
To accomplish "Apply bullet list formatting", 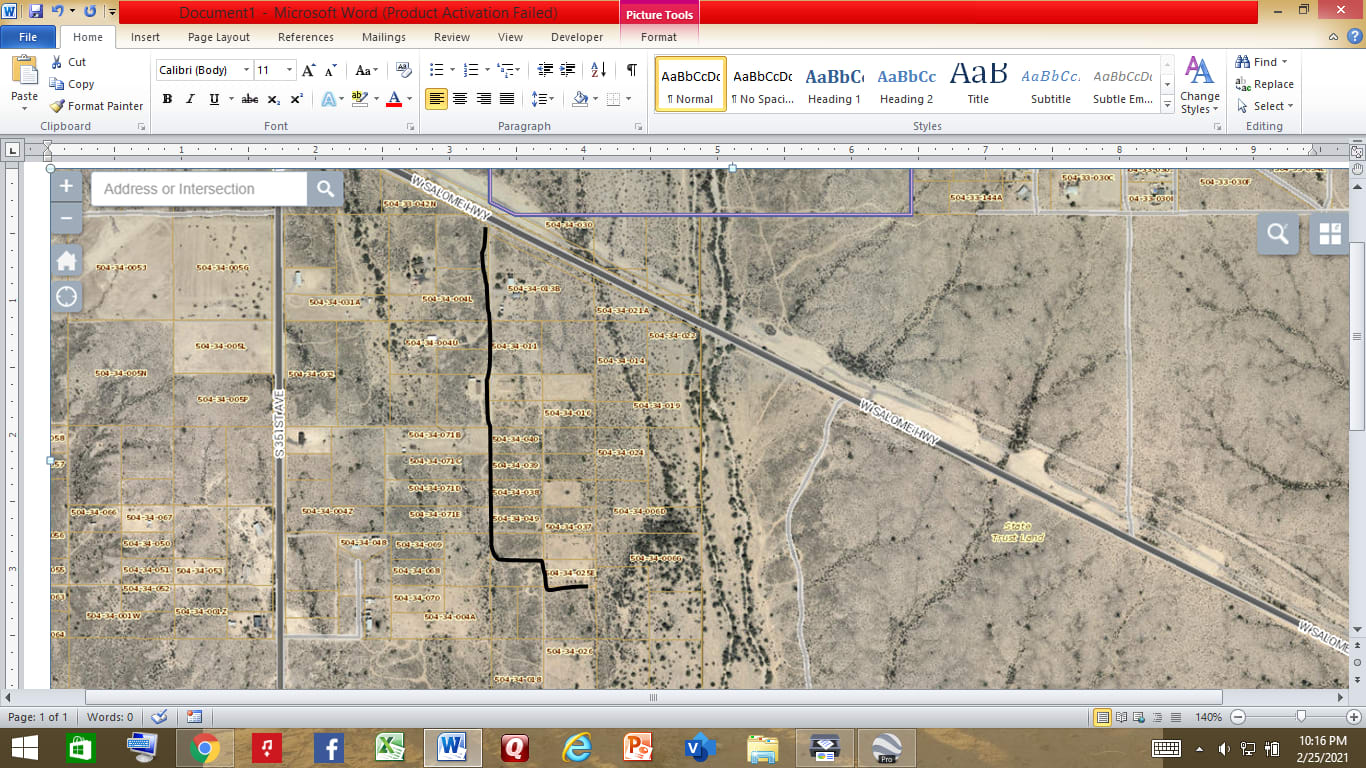I will (436, 70).
